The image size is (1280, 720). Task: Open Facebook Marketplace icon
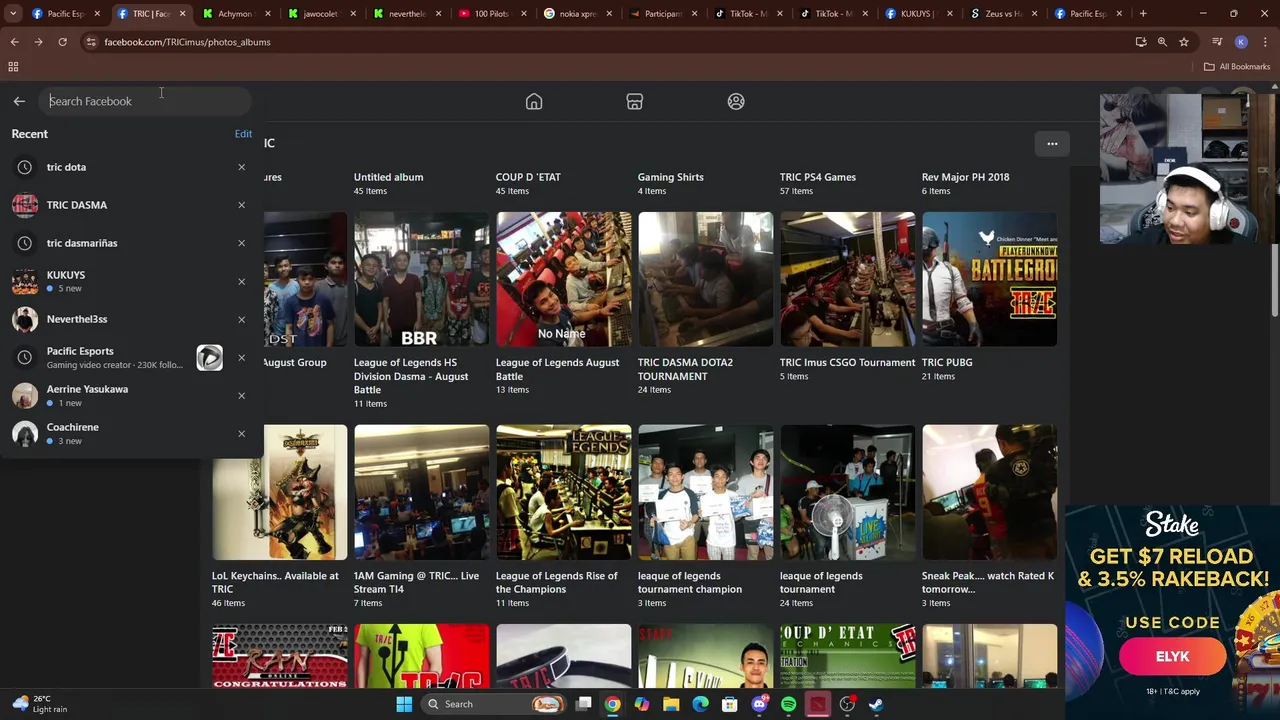pos(634,101)
